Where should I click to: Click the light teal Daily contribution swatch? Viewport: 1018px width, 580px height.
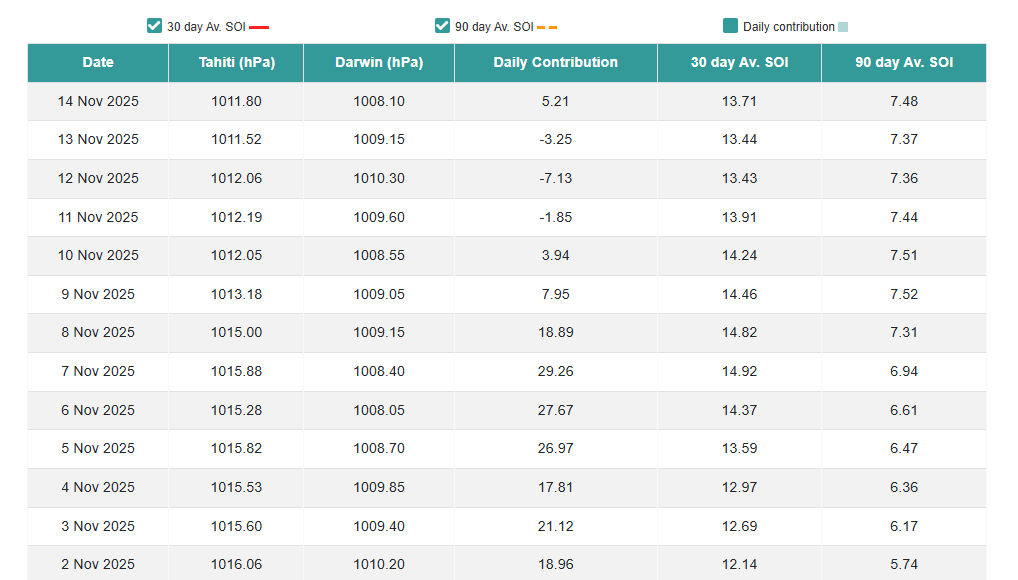point(843,27)
